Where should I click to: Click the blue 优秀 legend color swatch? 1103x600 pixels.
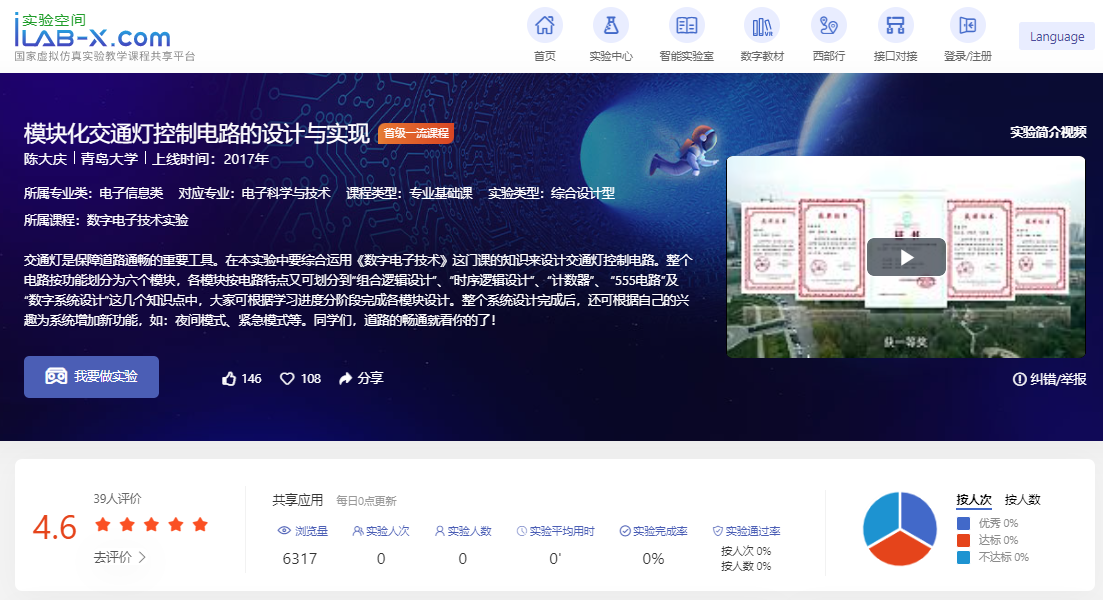[x=964, y=523]
